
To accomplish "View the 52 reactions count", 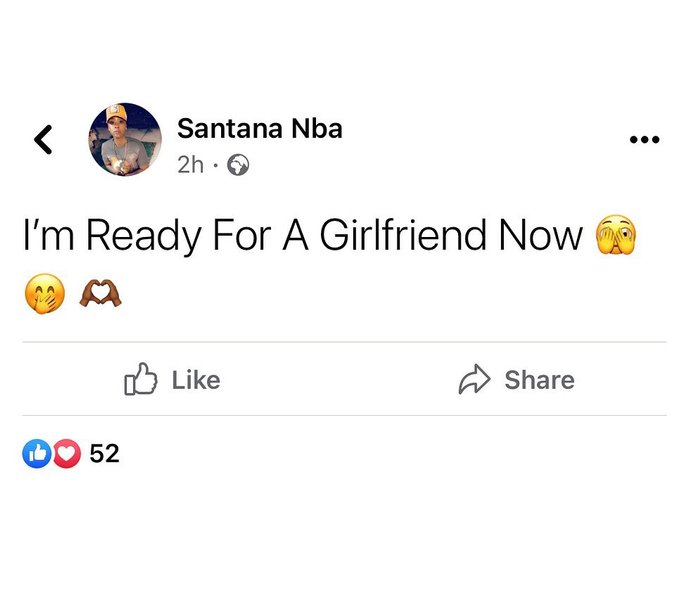I will 104,454.
